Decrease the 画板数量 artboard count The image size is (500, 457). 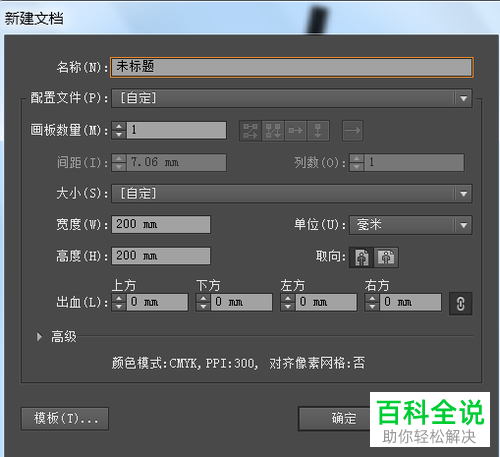[x=119, y=134]
